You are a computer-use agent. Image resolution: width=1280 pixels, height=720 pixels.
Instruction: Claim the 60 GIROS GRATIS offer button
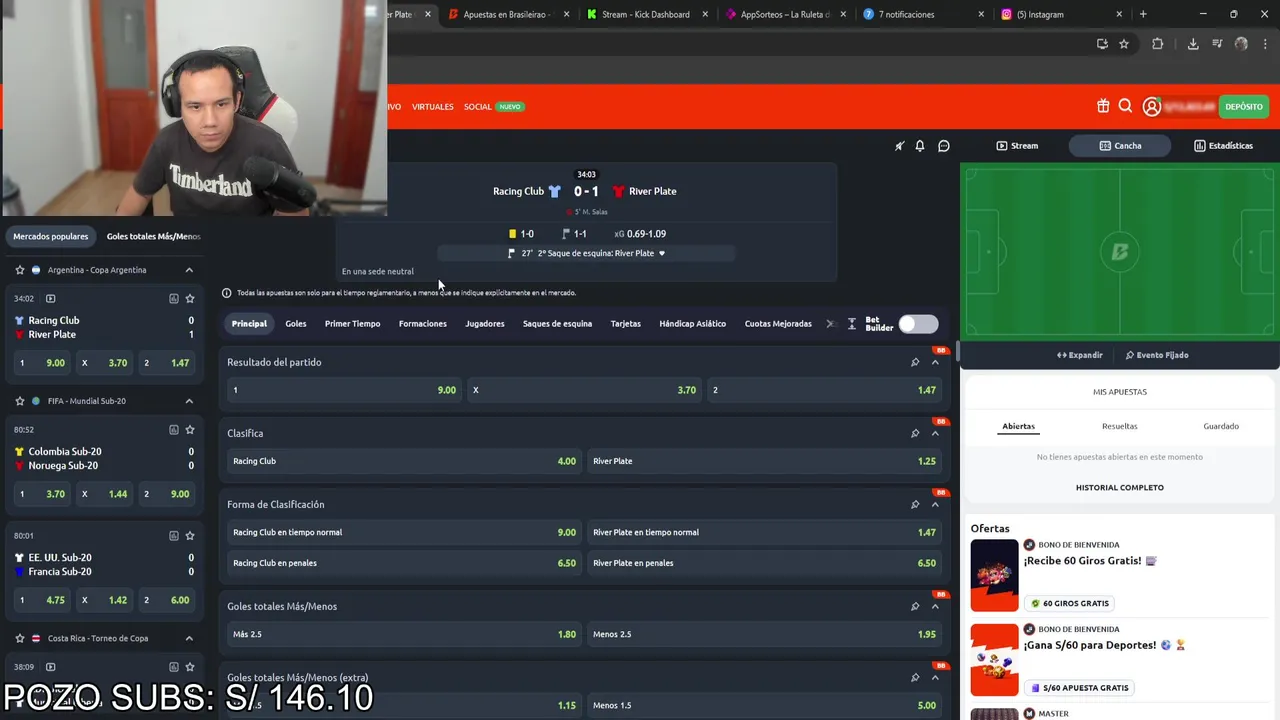click(x=1070, y=603)
